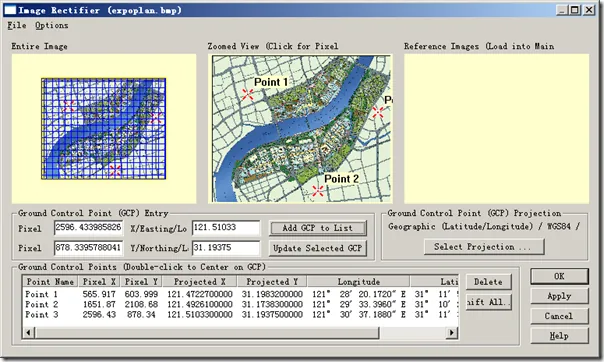The width and height of the screenshot is (604, 362).
Task: Click the Point 1 marker in Zoomed View
Action: point(248,94)
